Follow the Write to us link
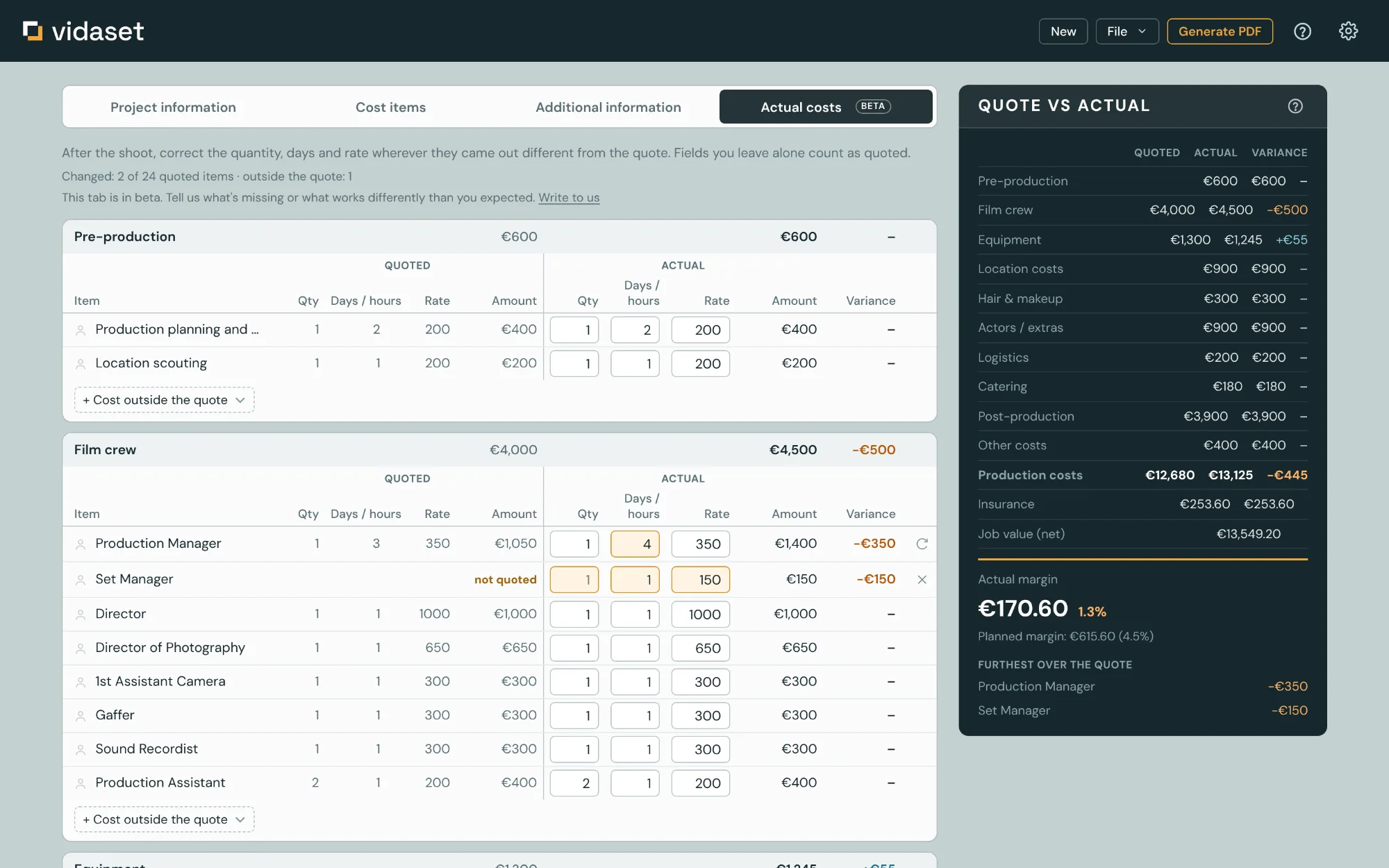 tap(569, 197)
